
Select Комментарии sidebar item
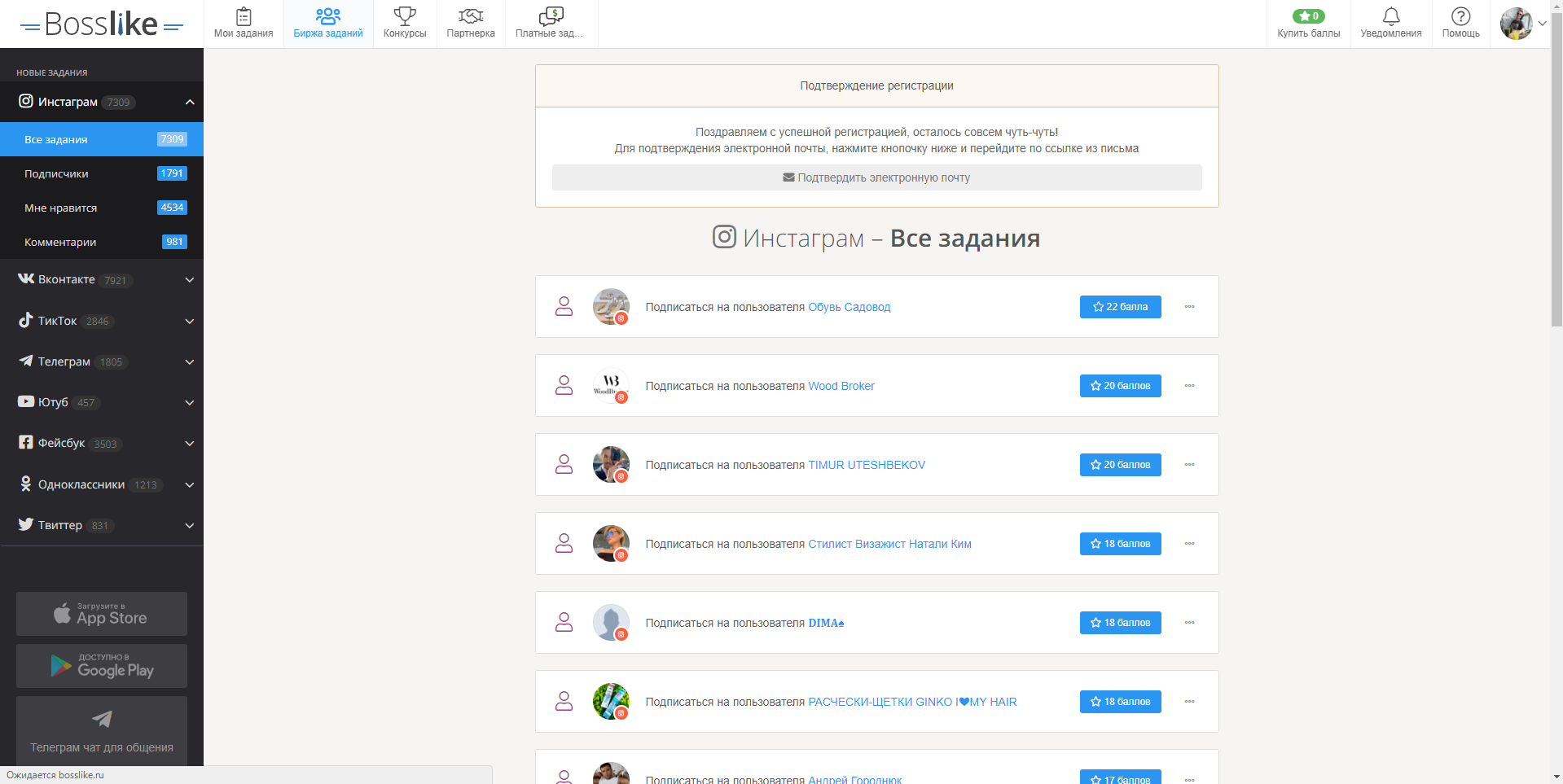102,242
